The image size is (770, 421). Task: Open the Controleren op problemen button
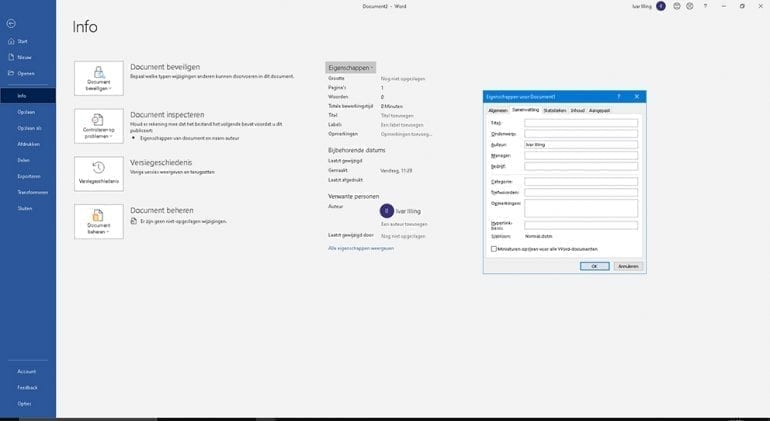click(x=99, y=126)
